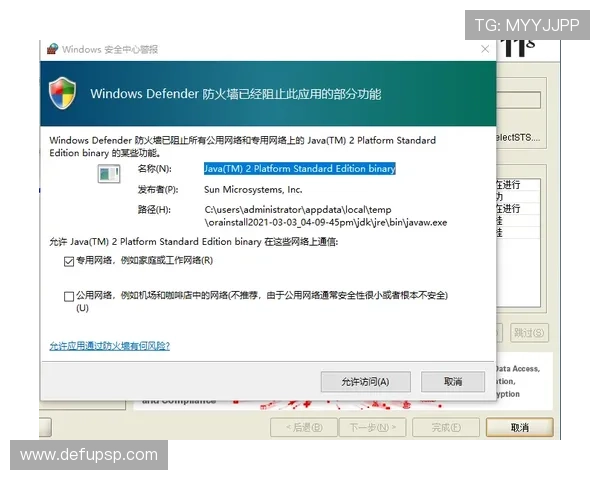
Task: Click the javaw.exe path text
Action: tap(326, 216)
